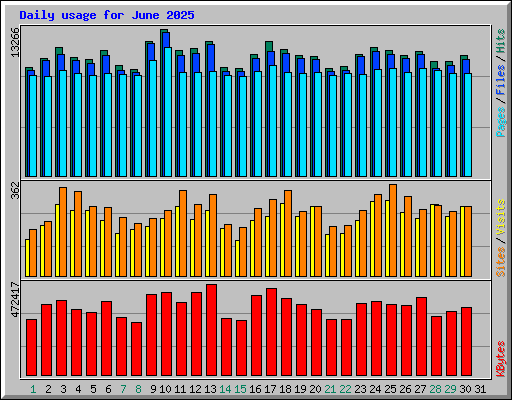The width and height of the screenshot is (512, 400).
Task: Click day 23 on the x-axis
Action: [360, 389]
